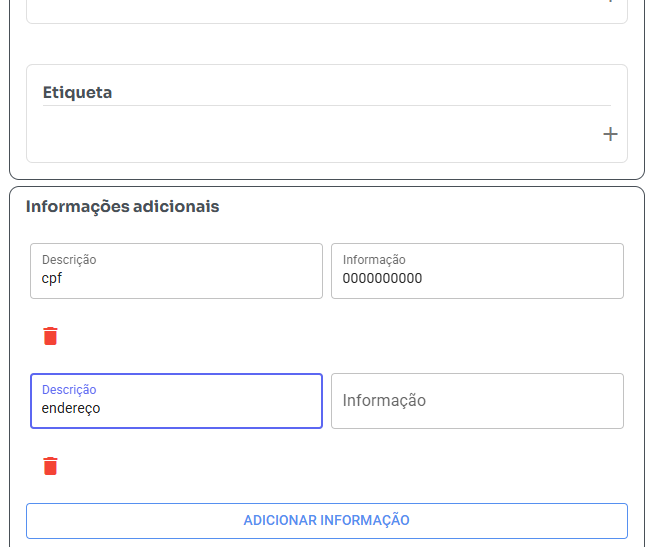Click the Etiqueta section heading
This screenshot has height=547, width=655.
pyautogui.click(x=77, y=92)
